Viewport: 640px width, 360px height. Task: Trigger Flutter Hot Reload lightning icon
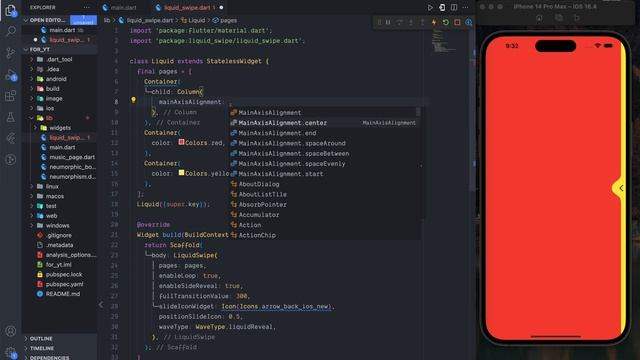(434, 22)
